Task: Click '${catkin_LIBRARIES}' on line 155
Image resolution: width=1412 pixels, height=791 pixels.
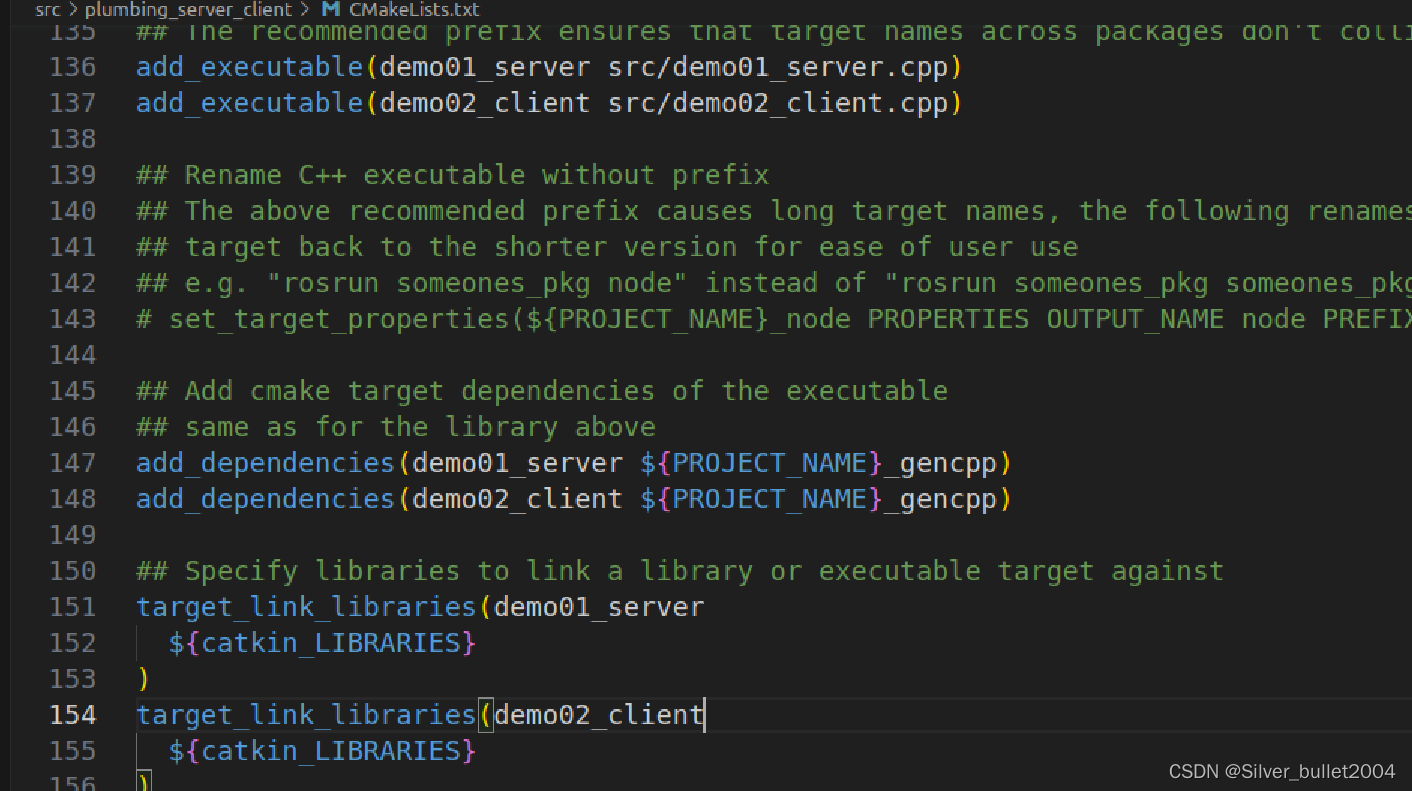Action: click(x=322, y=751)
